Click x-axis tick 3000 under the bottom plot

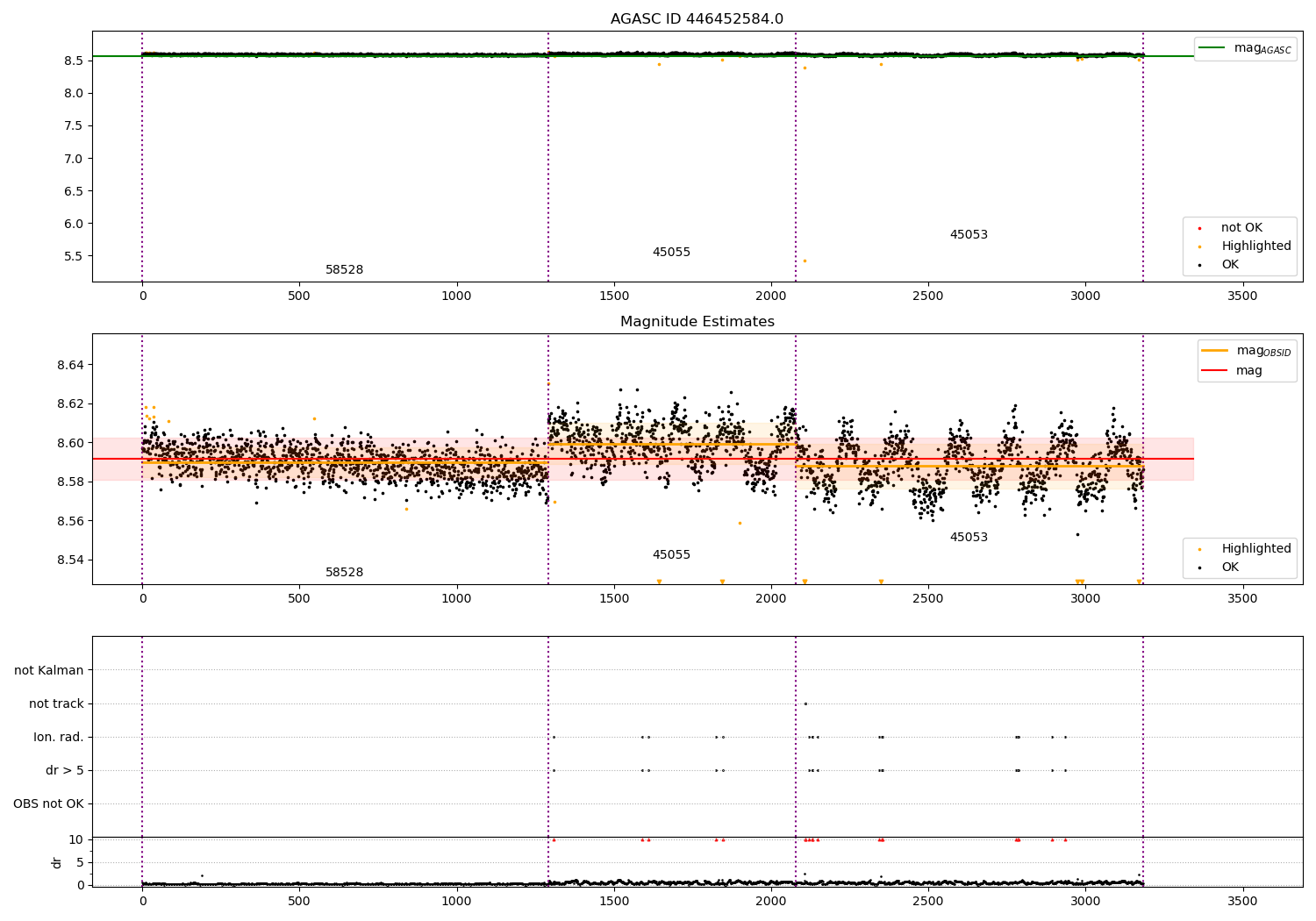(1085, 901)
